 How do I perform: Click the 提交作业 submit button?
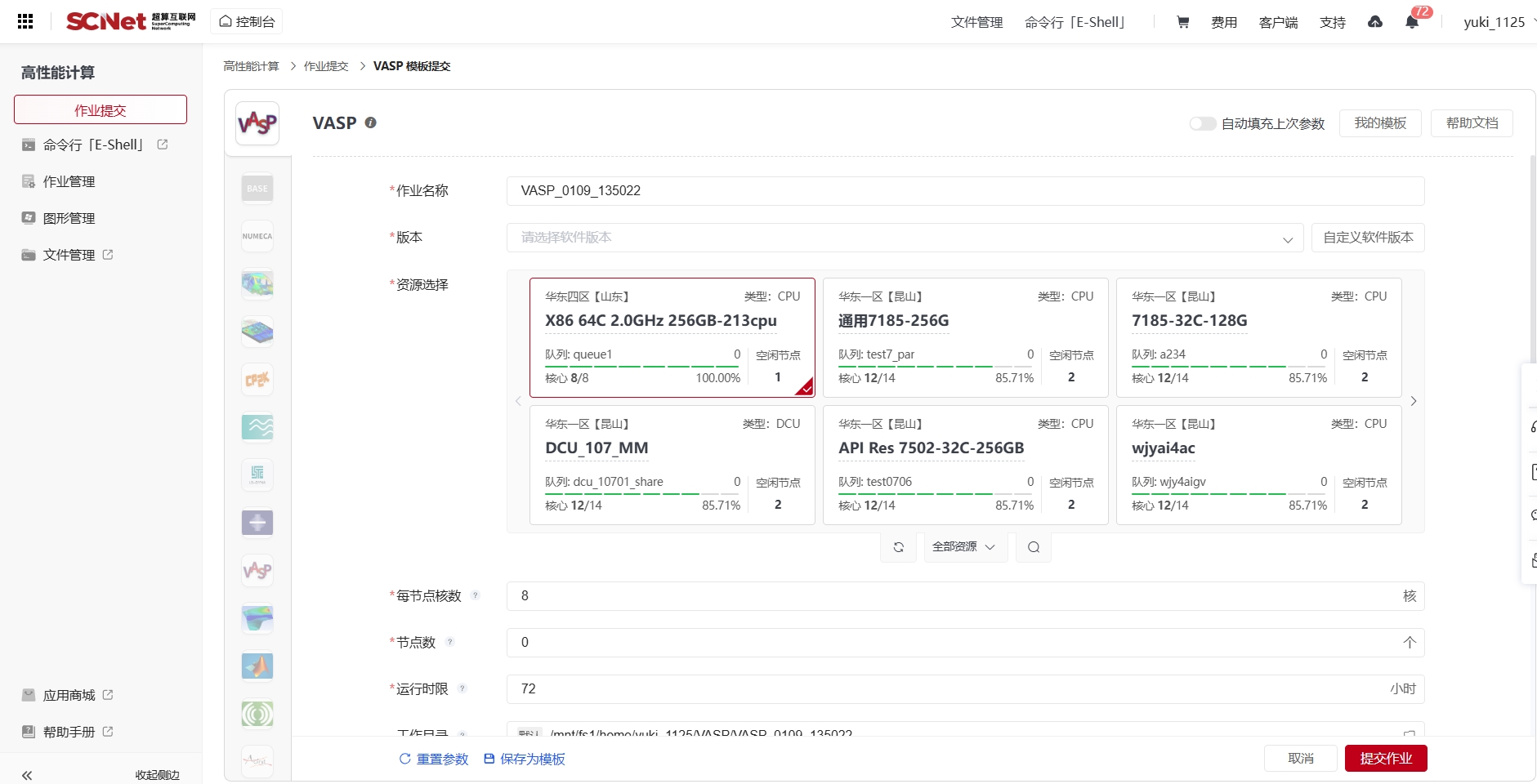point(1385,759)
